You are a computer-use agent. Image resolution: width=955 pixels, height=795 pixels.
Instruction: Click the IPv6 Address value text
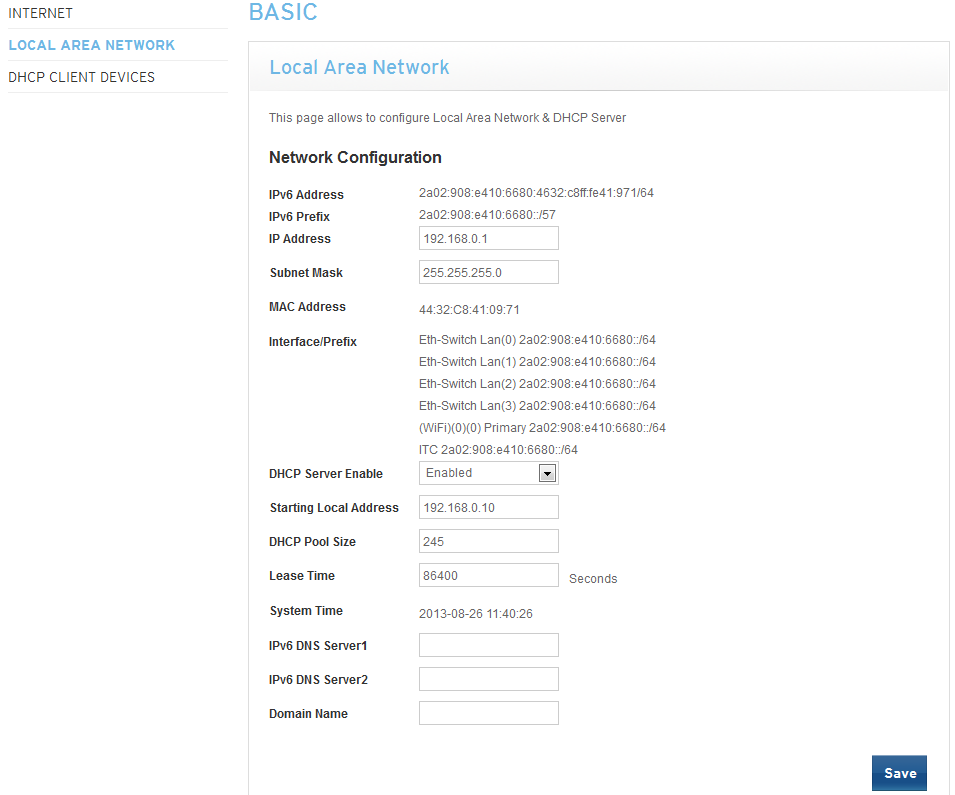[536, 193]
